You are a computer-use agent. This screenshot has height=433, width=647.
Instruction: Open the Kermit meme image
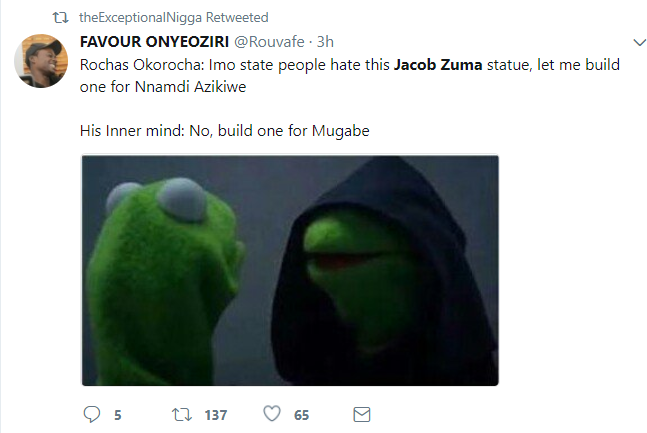pyautogui.click(x=290, y=270)
